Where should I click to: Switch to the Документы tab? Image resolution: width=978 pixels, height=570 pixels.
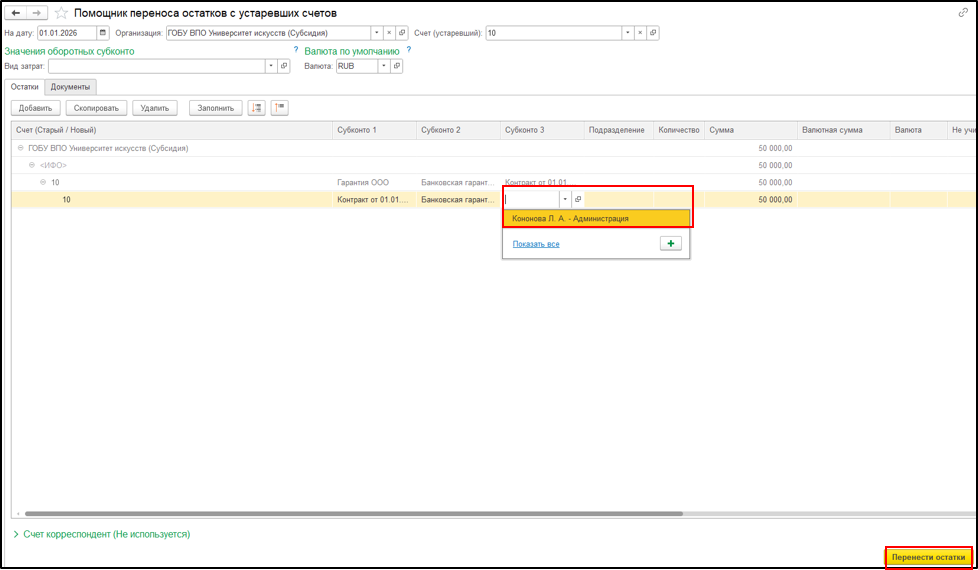70,87
